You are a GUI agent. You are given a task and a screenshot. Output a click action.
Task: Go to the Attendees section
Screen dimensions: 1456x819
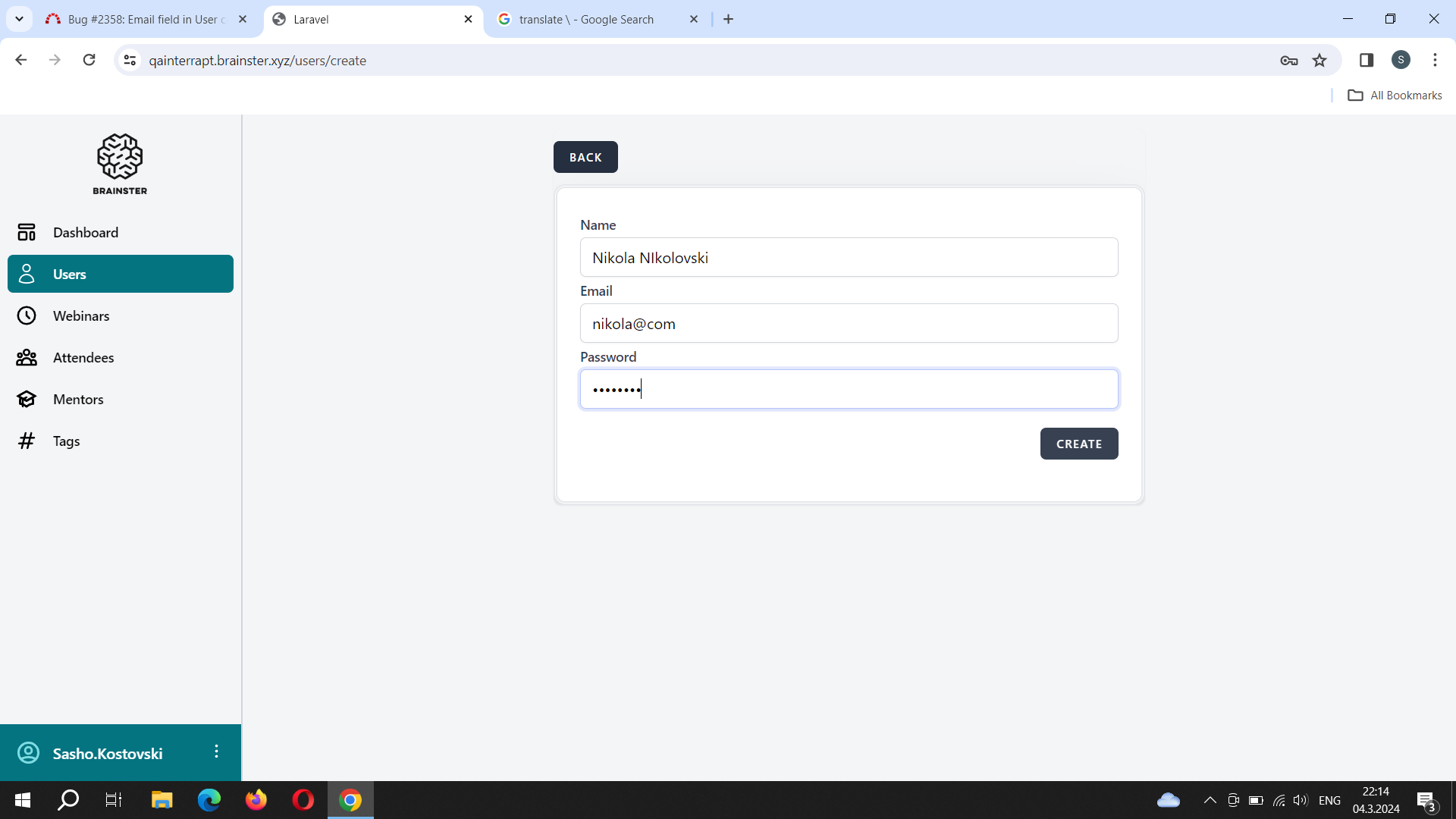(83, 357)
